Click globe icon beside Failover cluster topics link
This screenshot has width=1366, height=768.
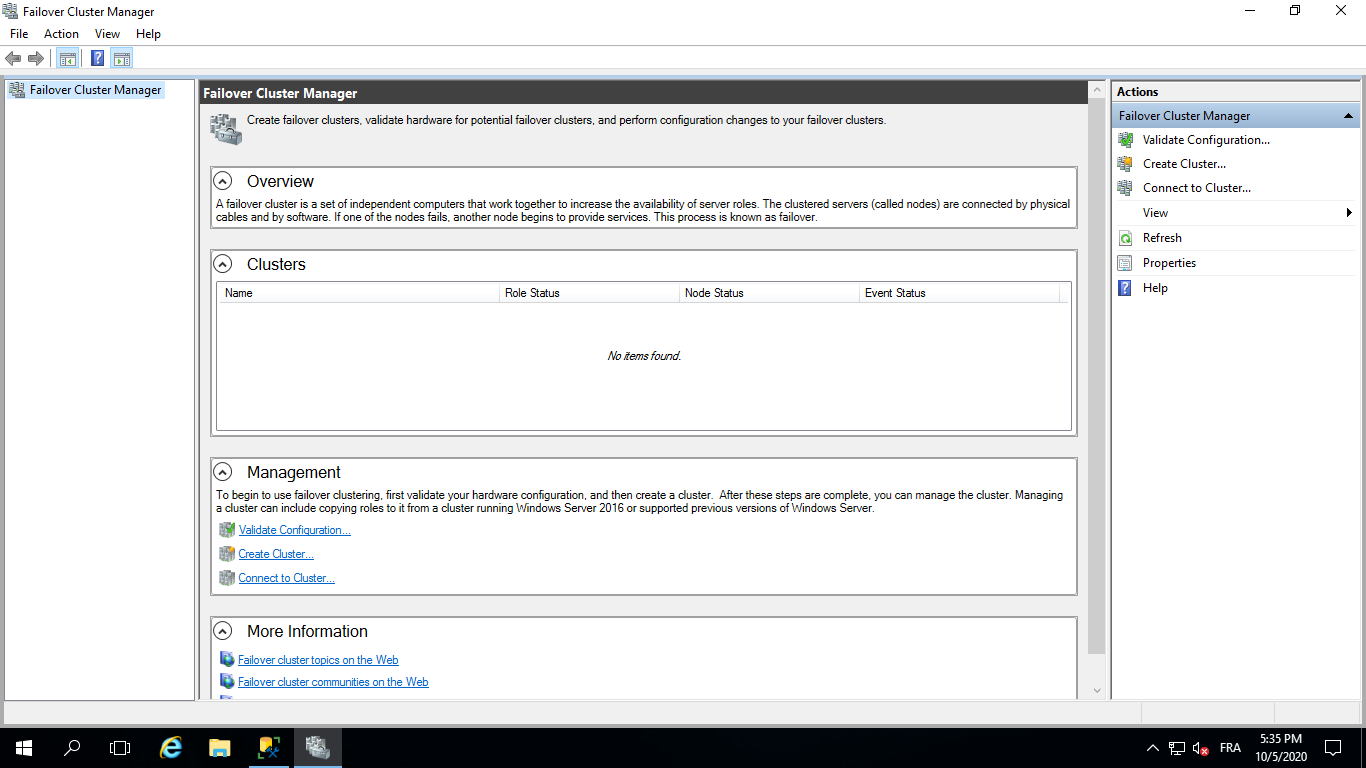tap(227, 660)
